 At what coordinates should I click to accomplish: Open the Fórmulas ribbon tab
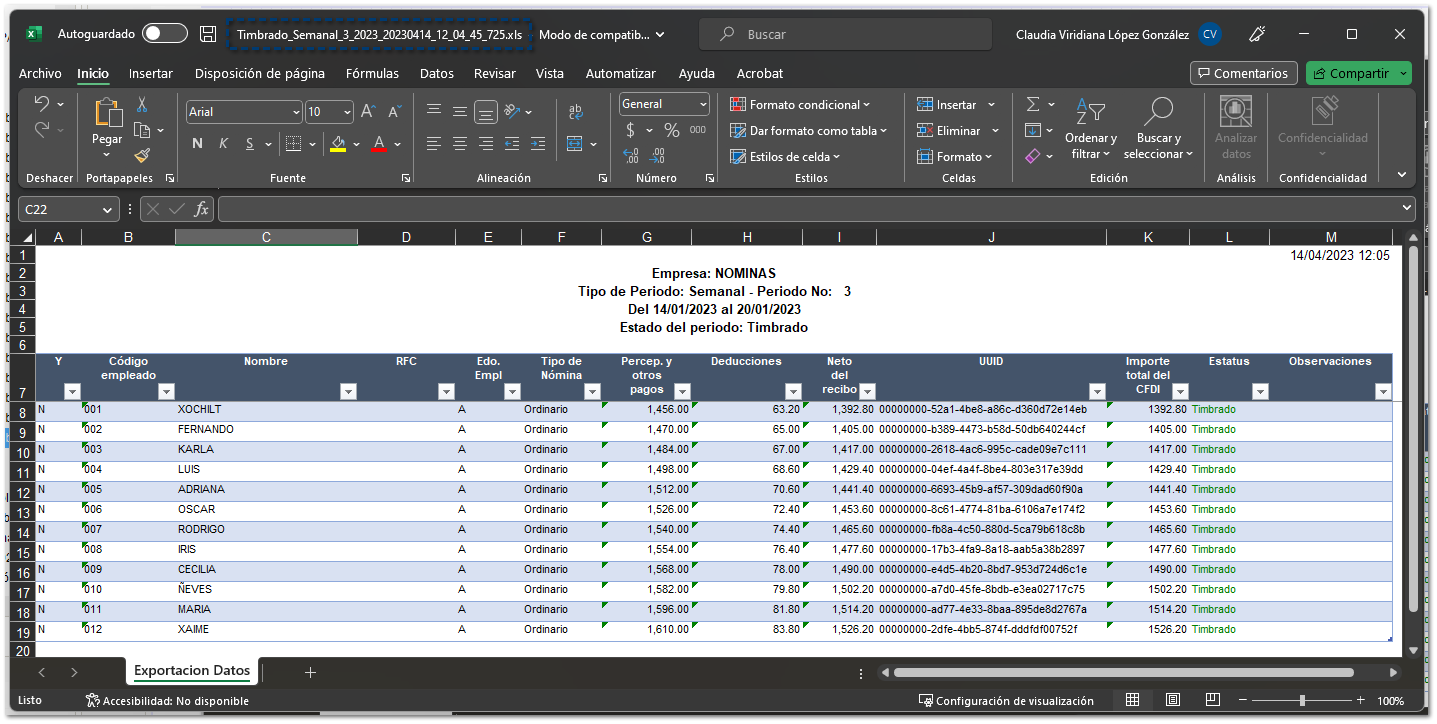point(372,73)
